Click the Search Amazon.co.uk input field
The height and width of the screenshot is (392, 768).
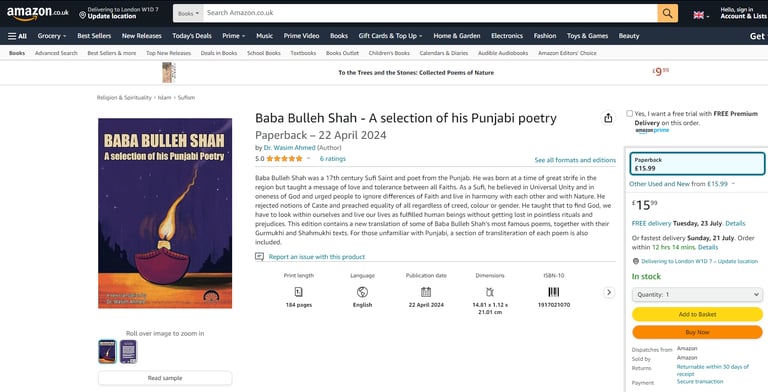pos(430,13)
